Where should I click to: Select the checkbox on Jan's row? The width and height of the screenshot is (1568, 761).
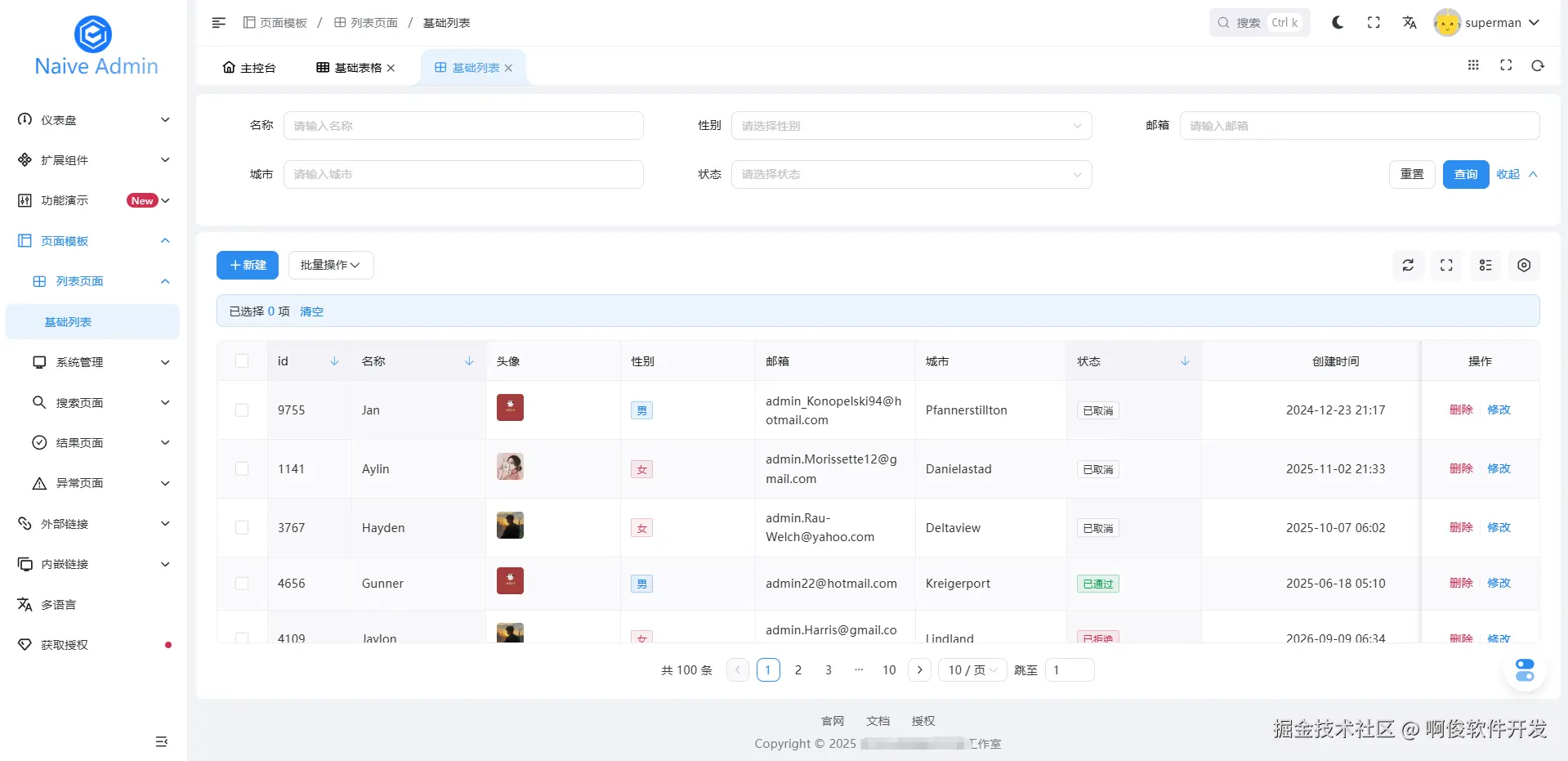(242, 410)
